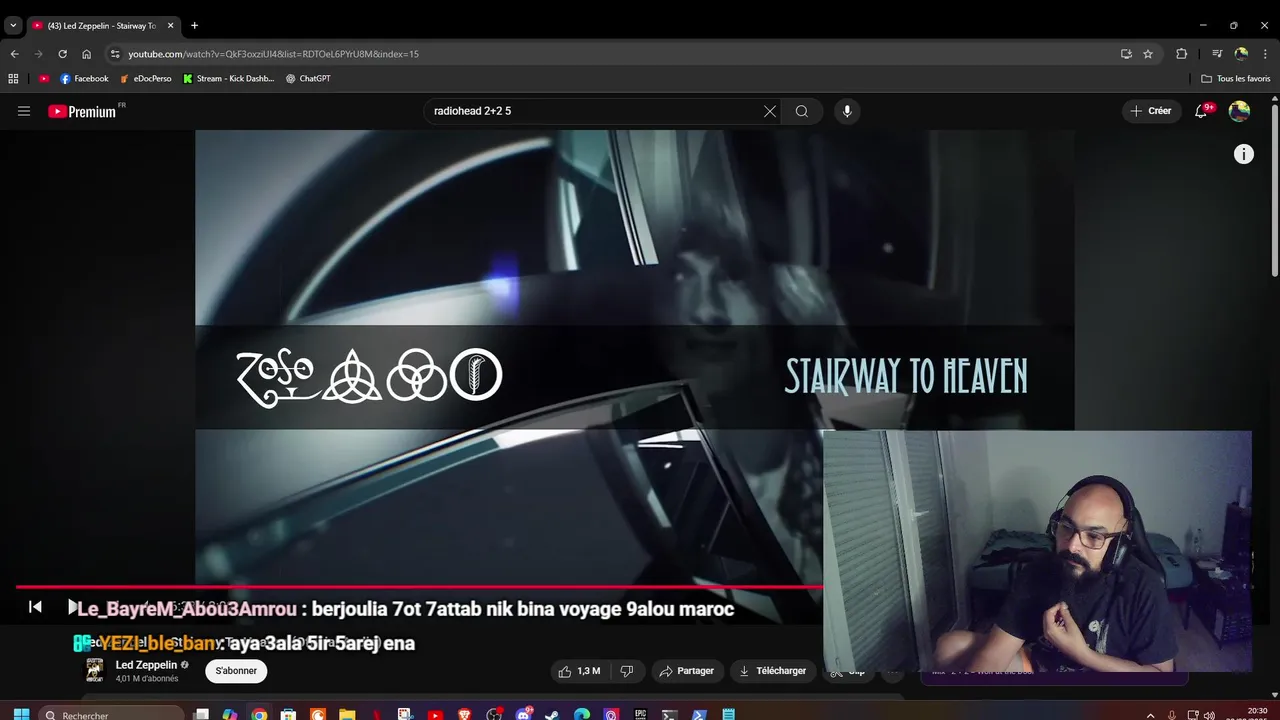Open apps grid in bookmarks bar
Viewport: 1280px width, 720px height.
13,78
